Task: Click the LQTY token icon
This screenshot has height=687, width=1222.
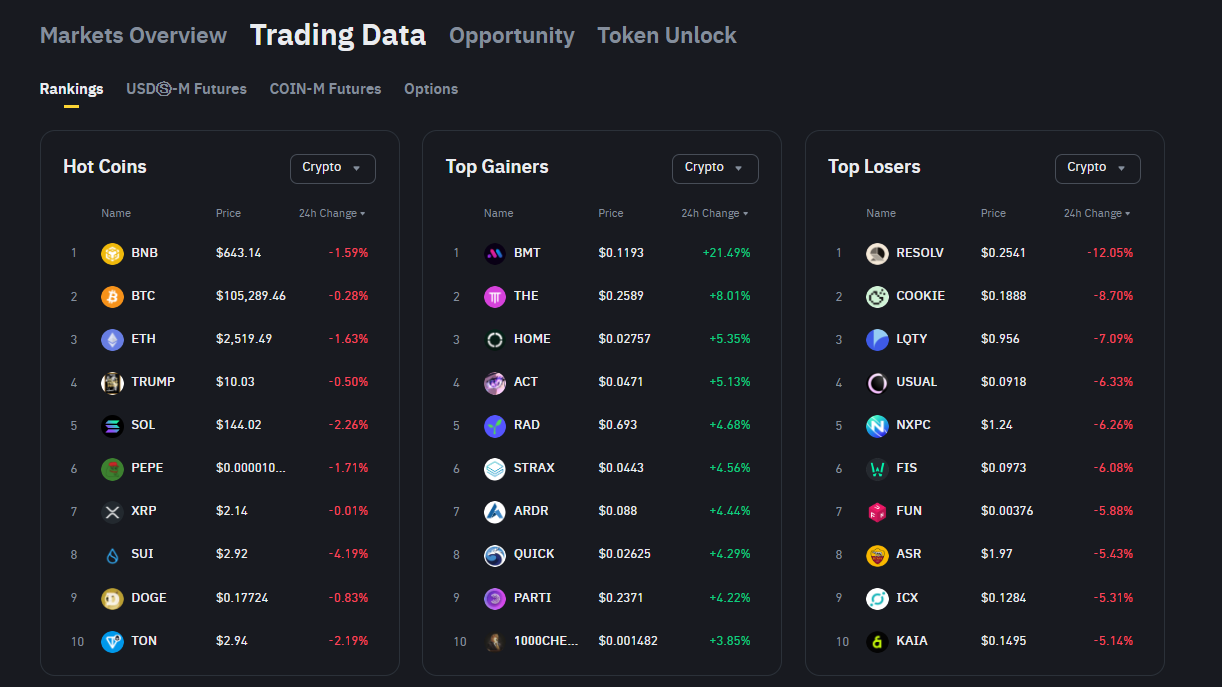Action: (x=877, y=340)
